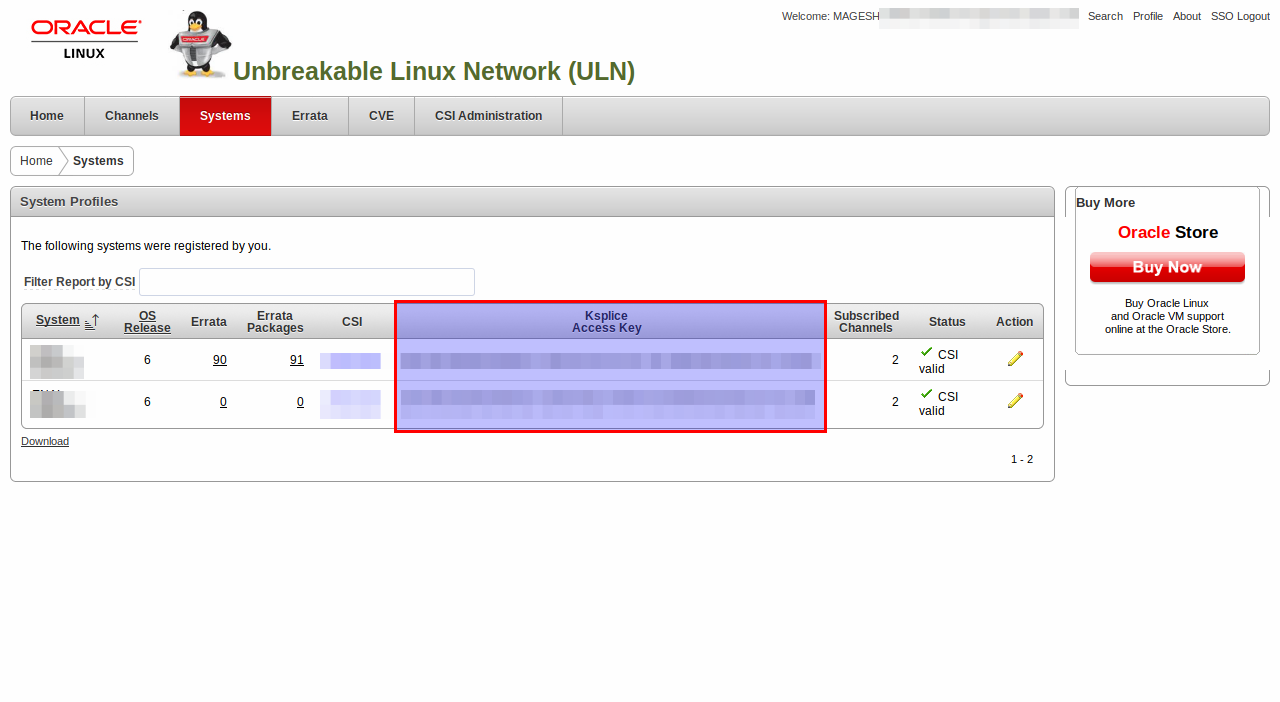The height and width of the screenshot is (702, 1280).
Task: Open the 0 errata link in second row
Action: click(223, 402)
